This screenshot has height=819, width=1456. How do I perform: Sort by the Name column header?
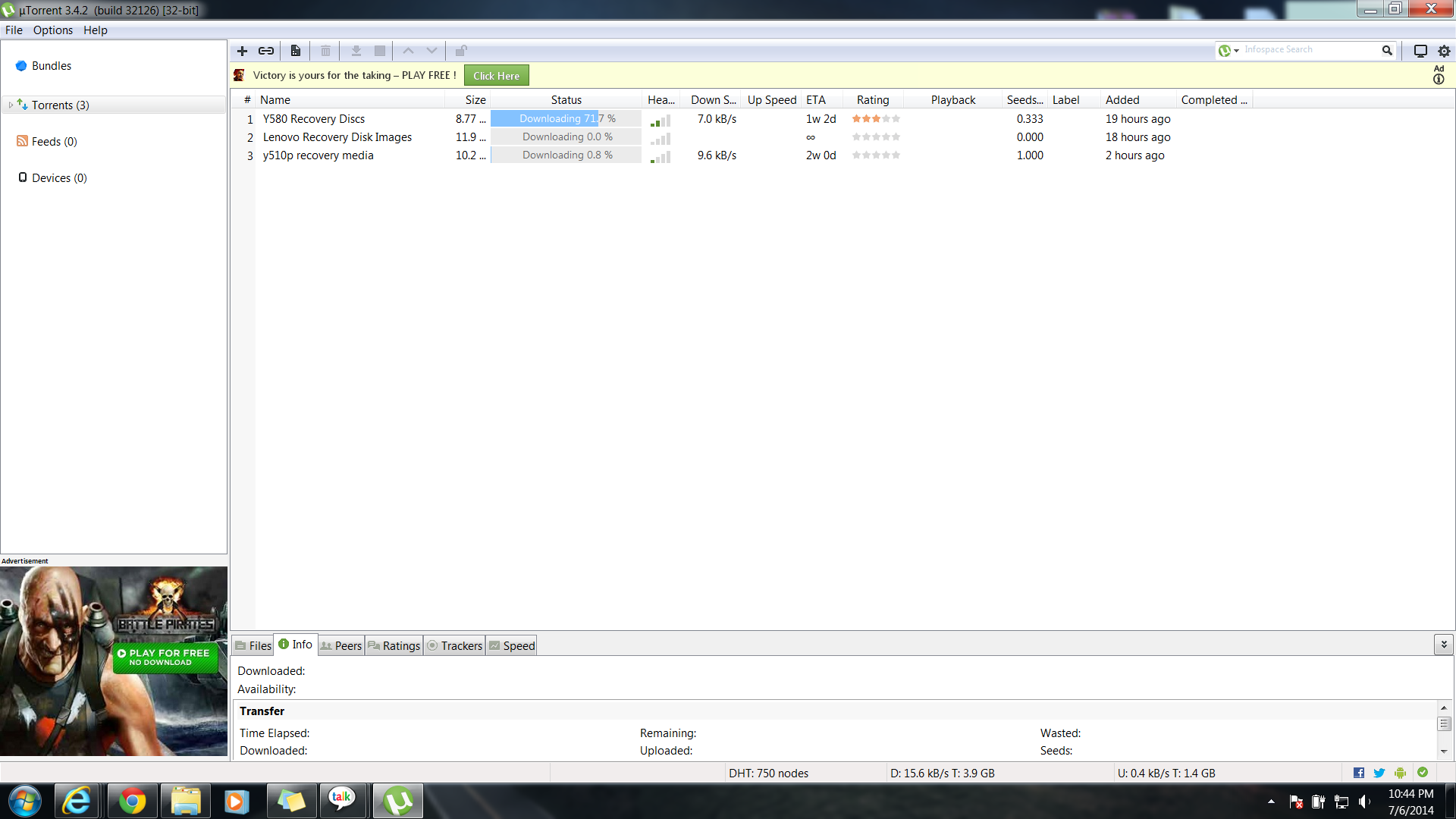pos(350,100)
